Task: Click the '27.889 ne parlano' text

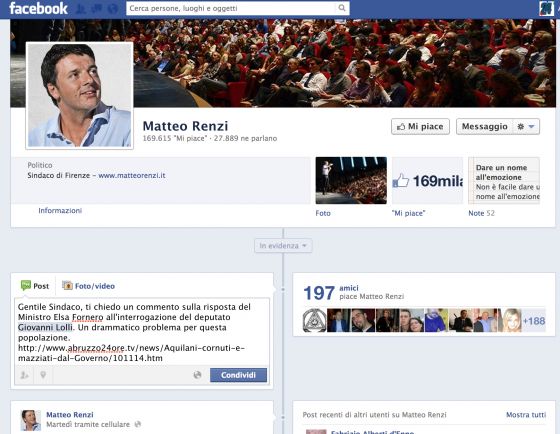Action: 245,138
